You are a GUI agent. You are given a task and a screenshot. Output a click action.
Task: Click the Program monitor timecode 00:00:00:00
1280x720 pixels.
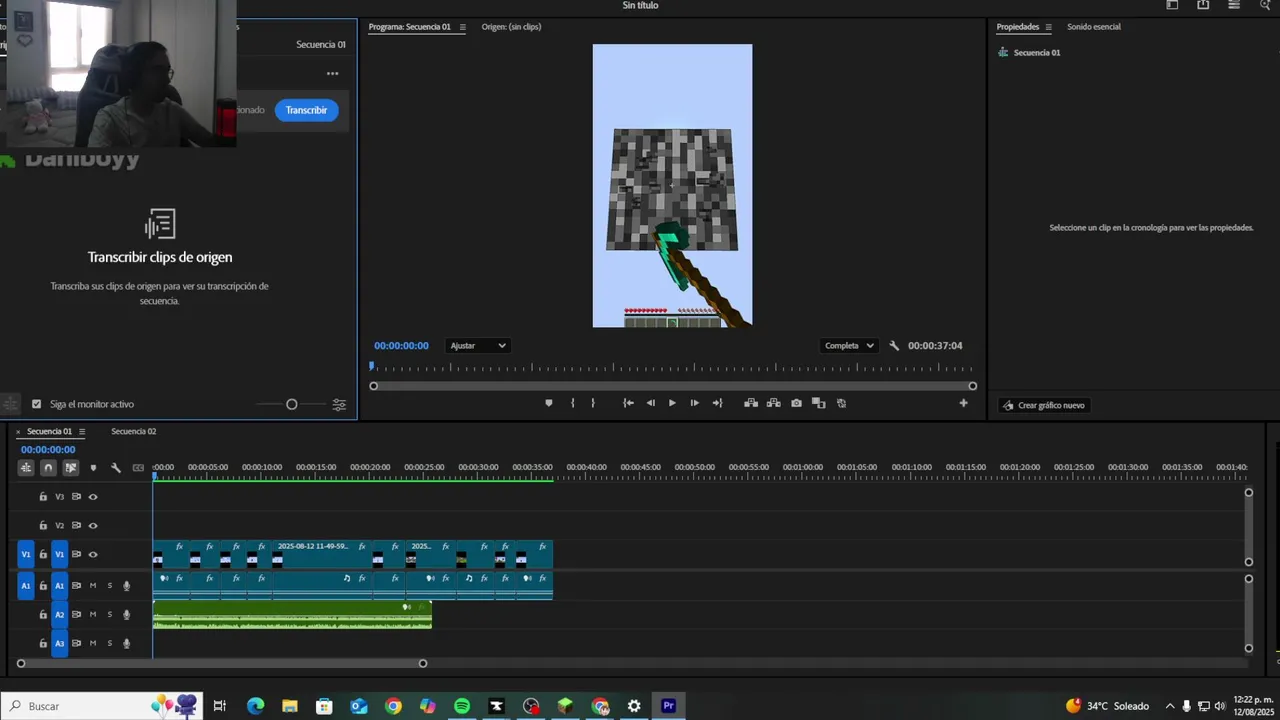point(401,346)
